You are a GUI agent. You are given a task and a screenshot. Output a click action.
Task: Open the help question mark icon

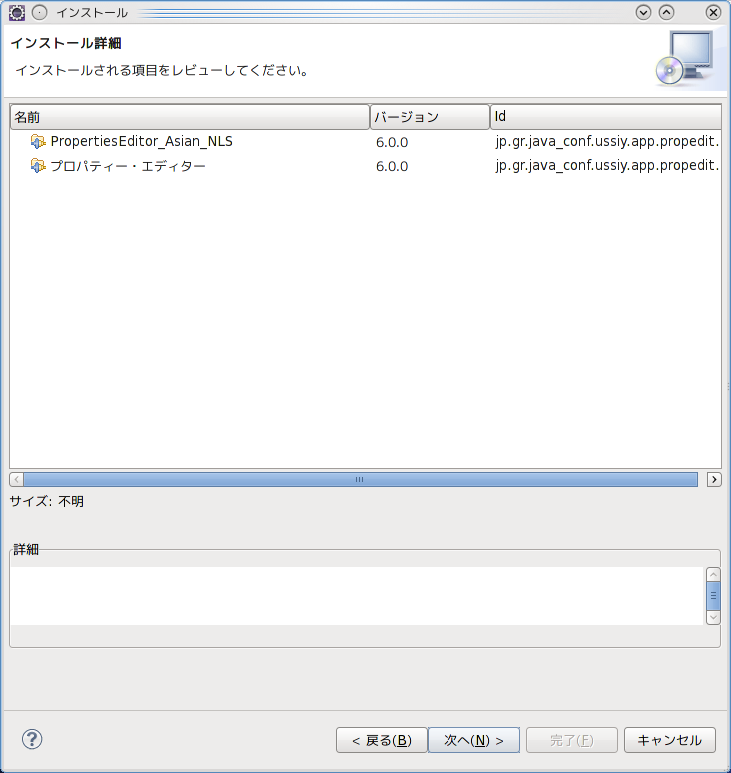pos(32,739)
